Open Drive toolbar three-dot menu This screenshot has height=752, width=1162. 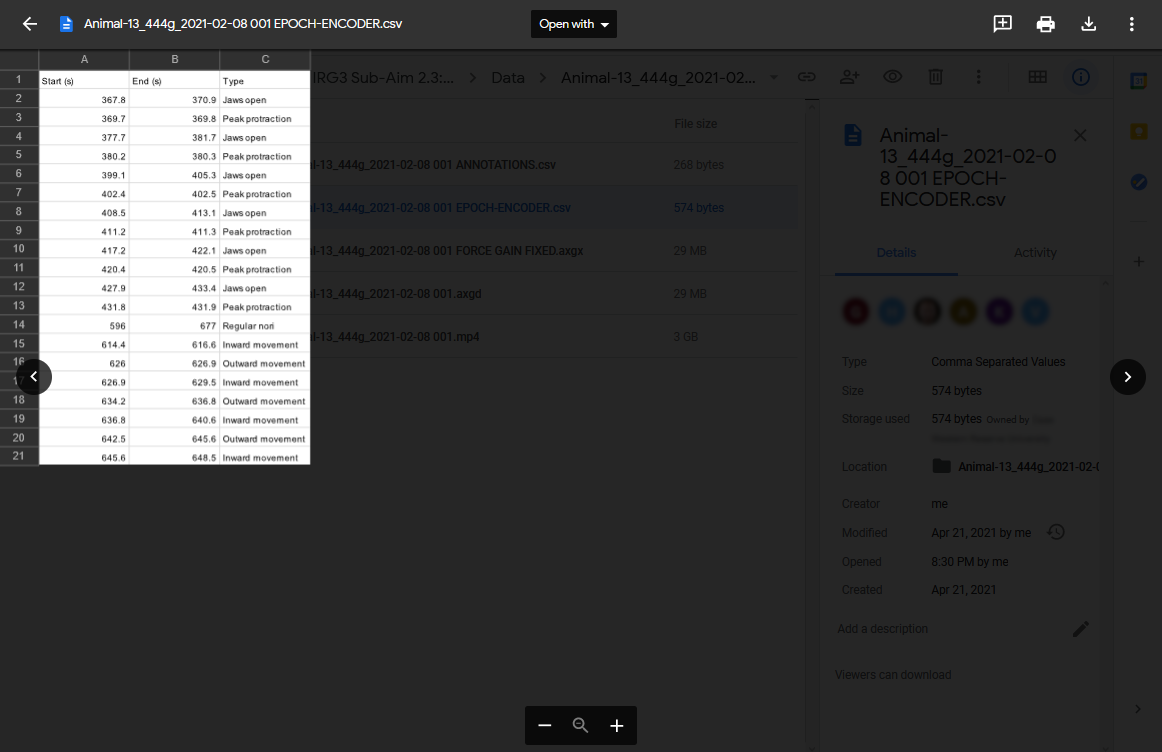point(978,77)
